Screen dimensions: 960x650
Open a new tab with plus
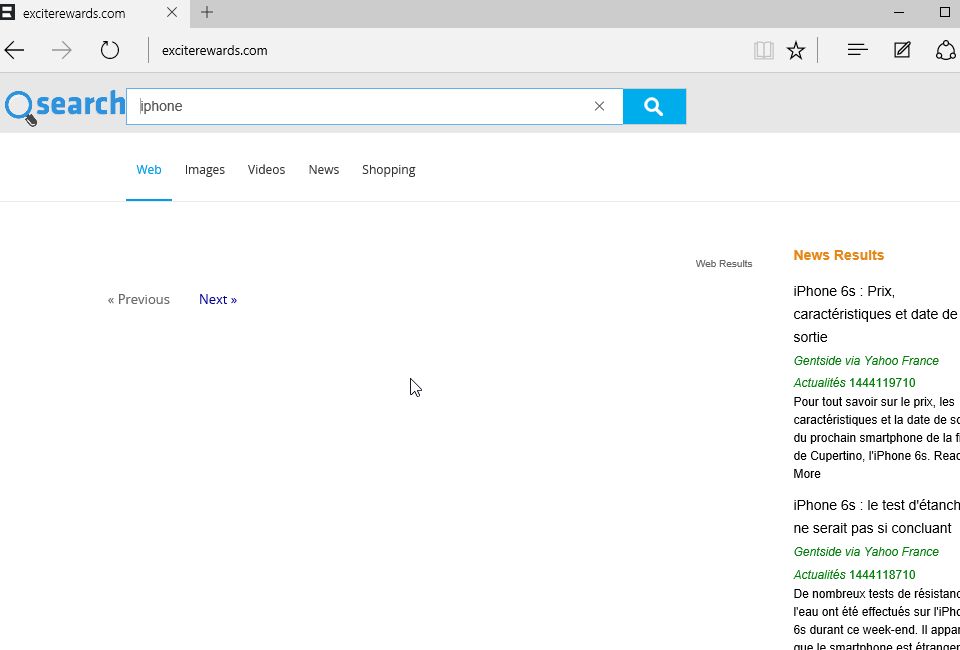[207, 12]
